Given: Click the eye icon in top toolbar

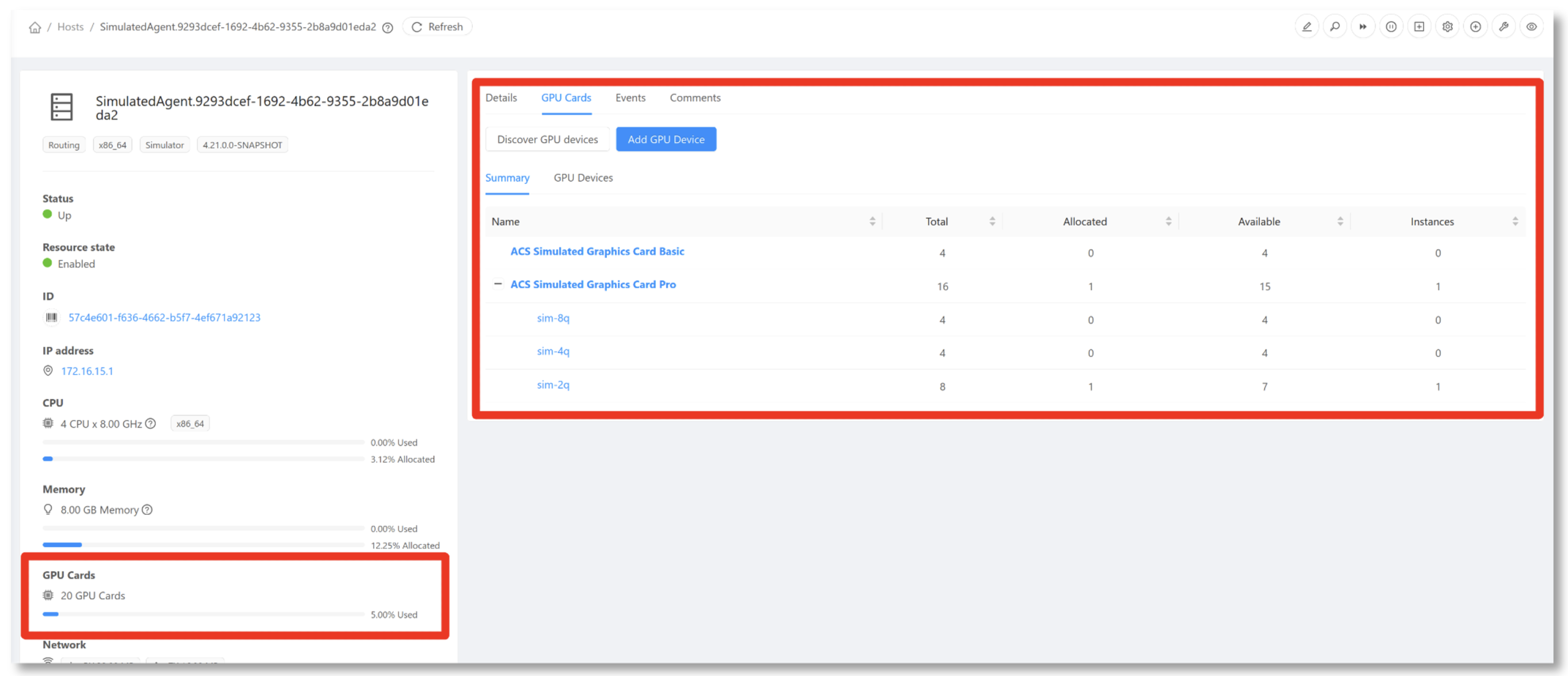Looking at the screenshot, I should coord(1531,27).
